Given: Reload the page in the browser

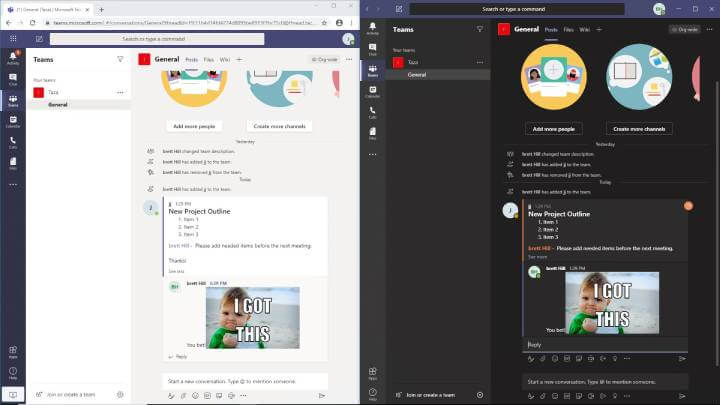Looking at the screenshot, I should click(33, 22).
